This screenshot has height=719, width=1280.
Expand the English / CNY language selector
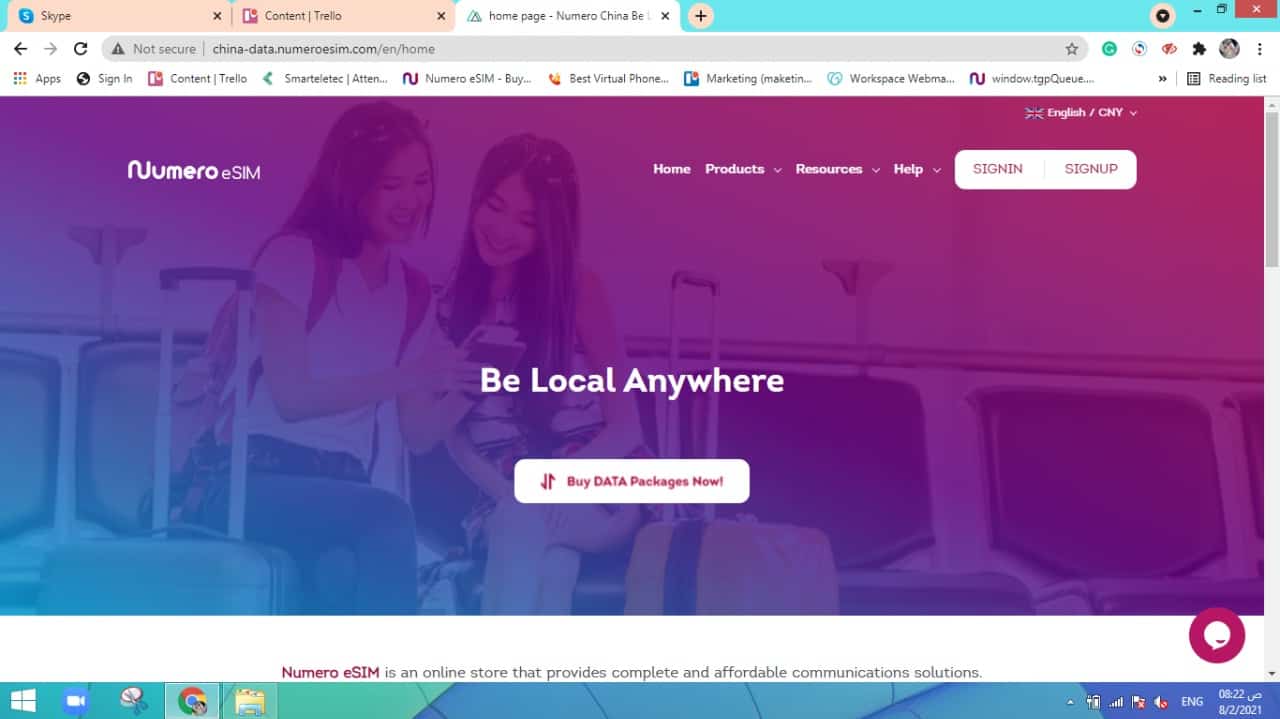[1081, 113]
